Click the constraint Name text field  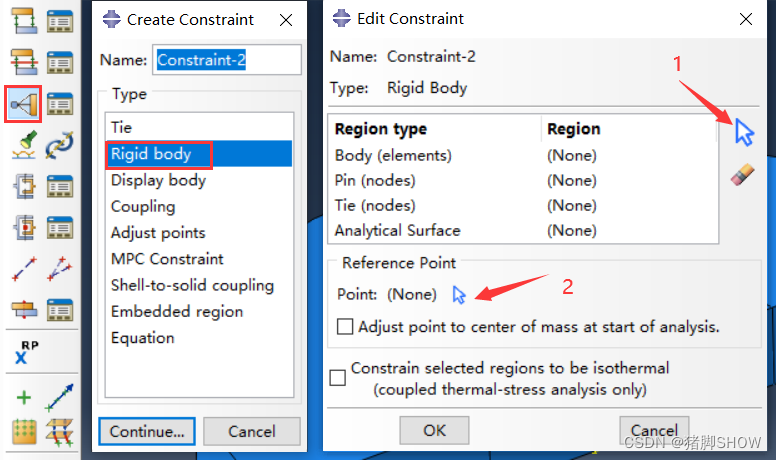[x=226, y=60]
